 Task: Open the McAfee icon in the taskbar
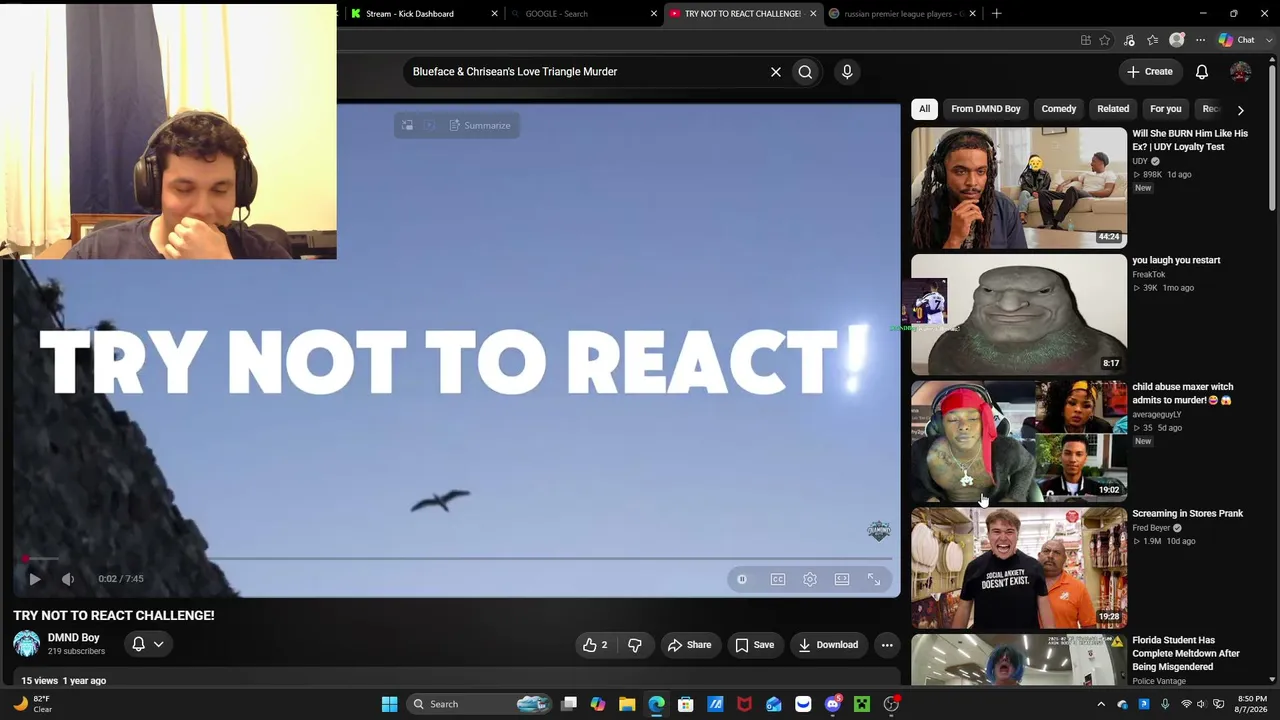pyautogui.click(x=744, y=704)
